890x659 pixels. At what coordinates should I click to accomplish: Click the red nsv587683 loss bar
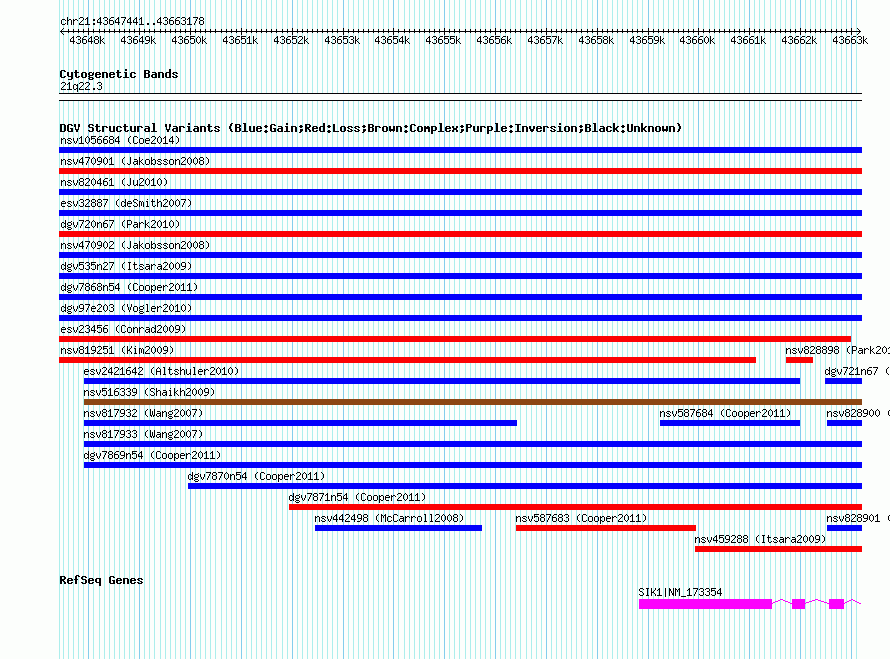(606, 528)
